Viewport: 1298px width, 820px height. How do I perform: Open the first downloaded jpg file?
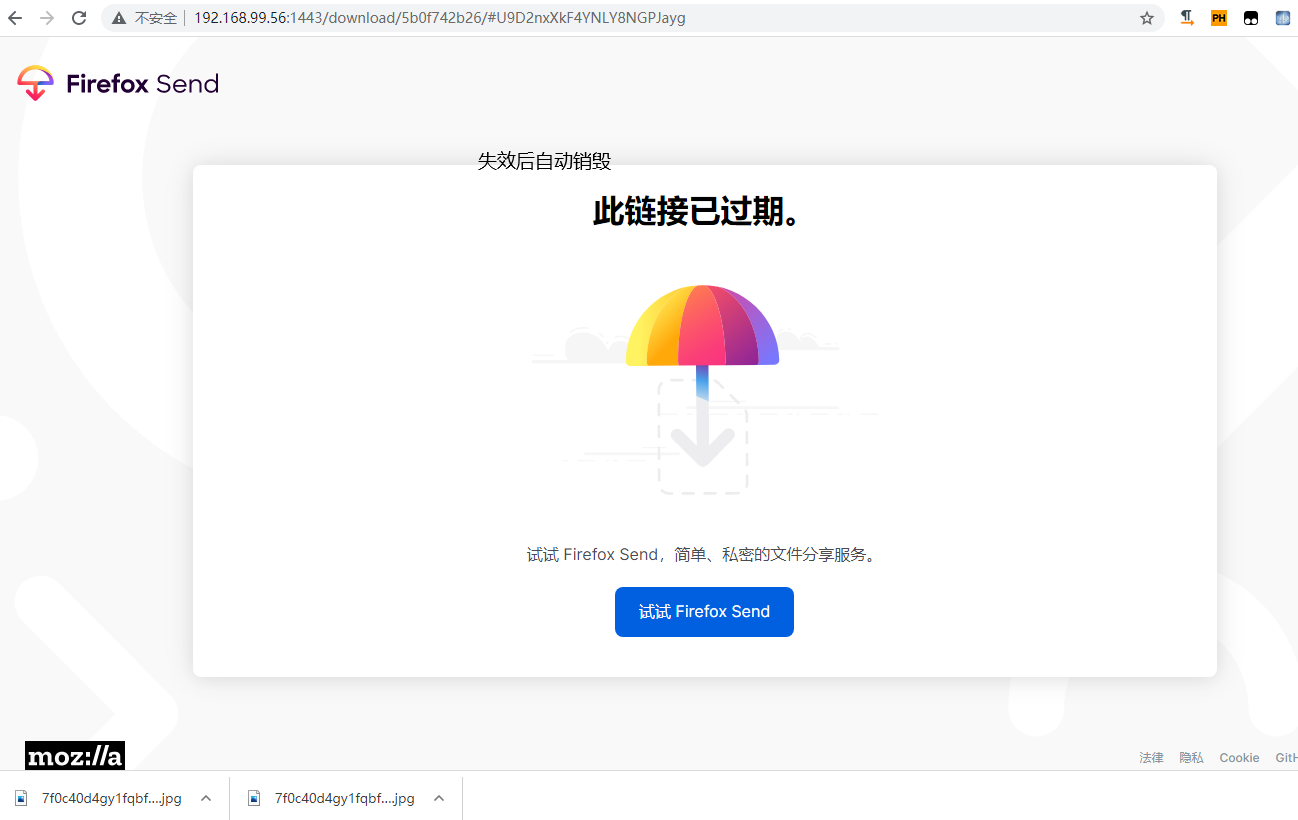click(110, 798)
